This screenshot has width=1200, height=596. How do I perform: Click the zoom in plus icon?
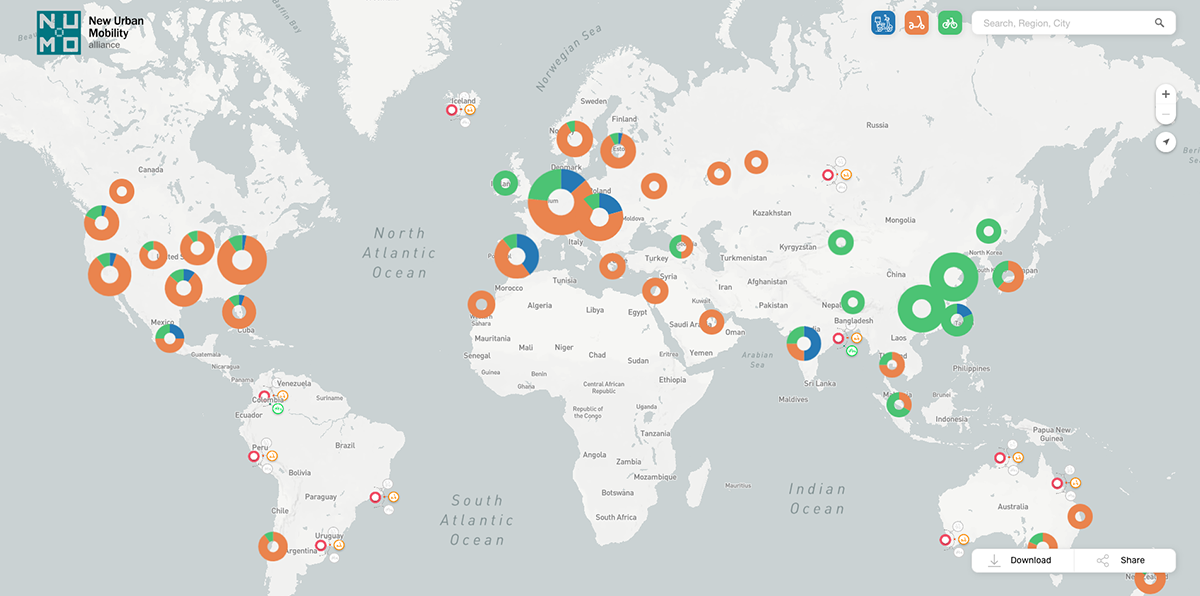click(x=1166, y=93)
